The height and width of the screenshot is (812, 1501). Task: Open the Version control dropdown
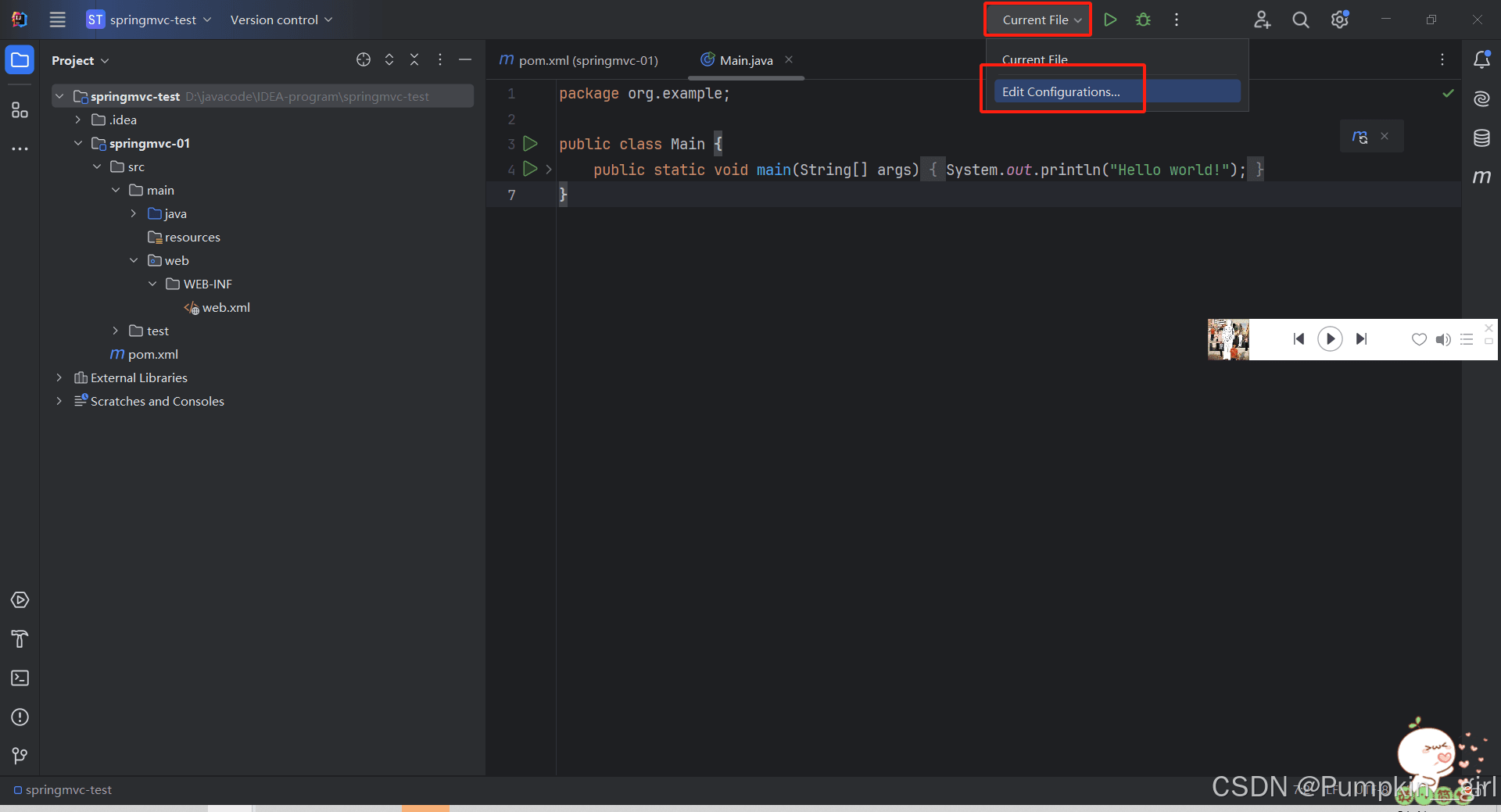281,20
